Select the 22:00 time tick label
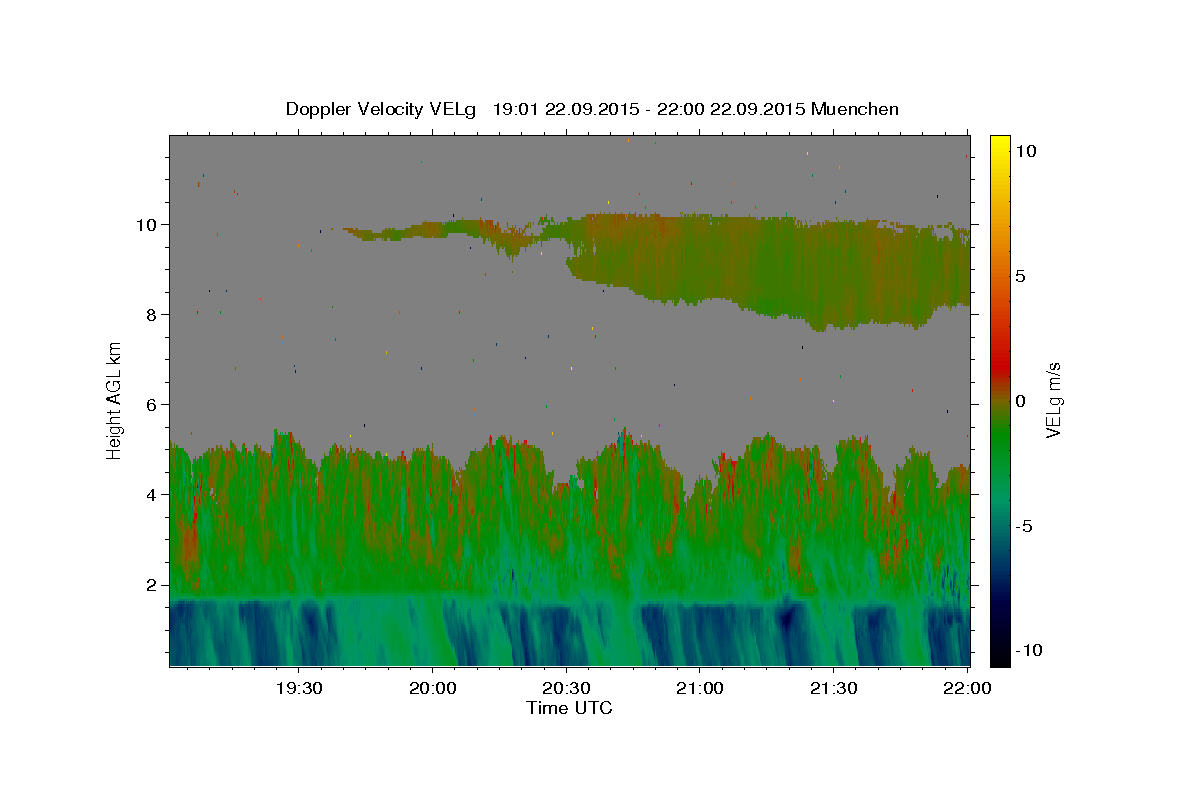Viewport: 1200px width, 800px height. (967, 688)
